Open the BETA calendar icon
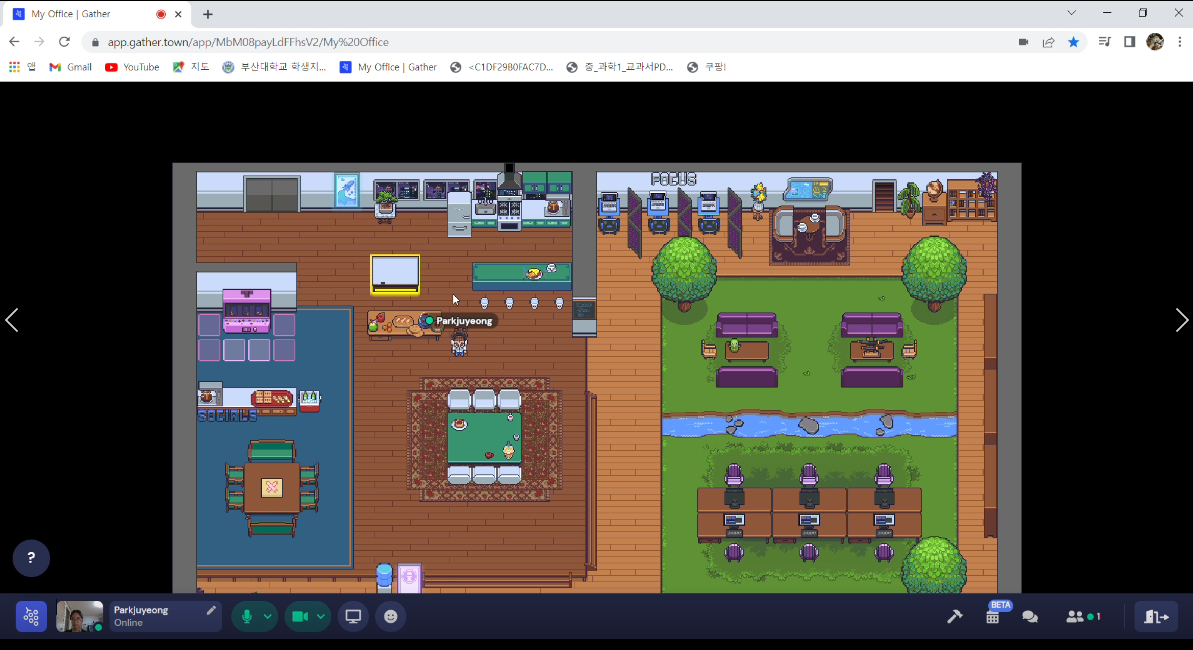 (993, 617)
